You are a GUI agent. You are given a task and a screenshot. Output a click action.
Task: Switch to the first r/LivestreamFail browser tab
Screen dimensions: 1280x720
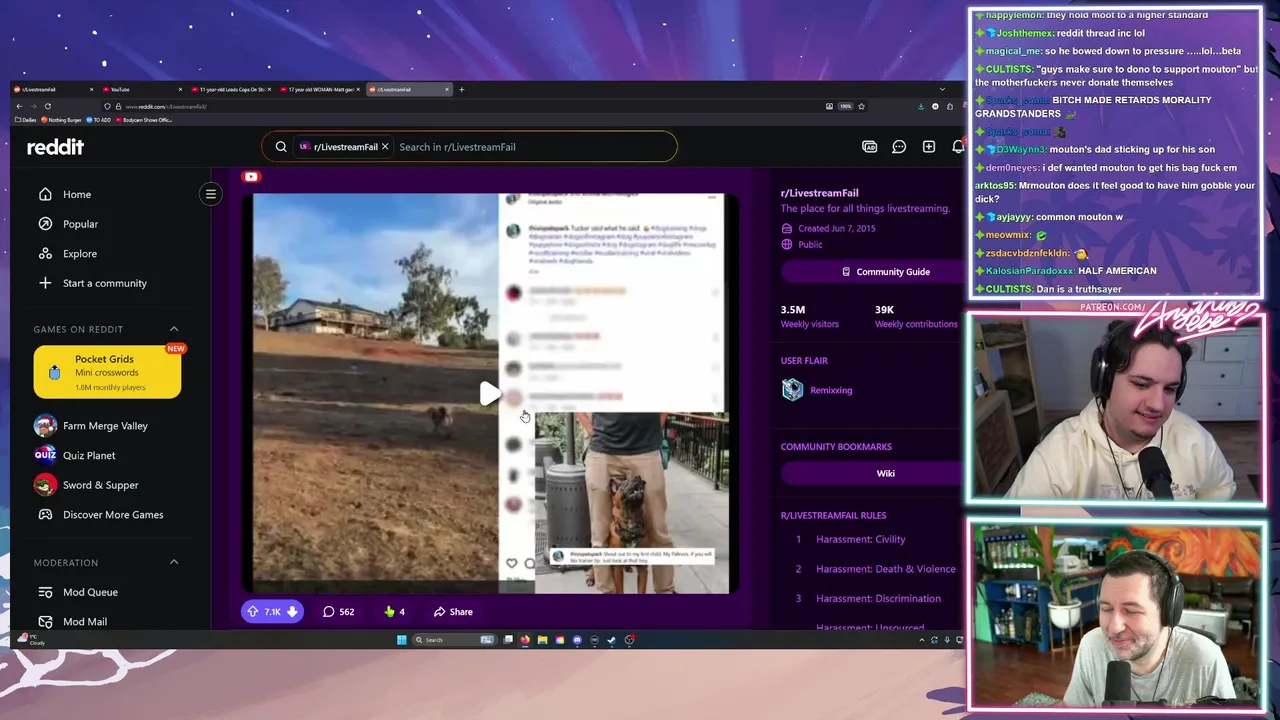50,90
